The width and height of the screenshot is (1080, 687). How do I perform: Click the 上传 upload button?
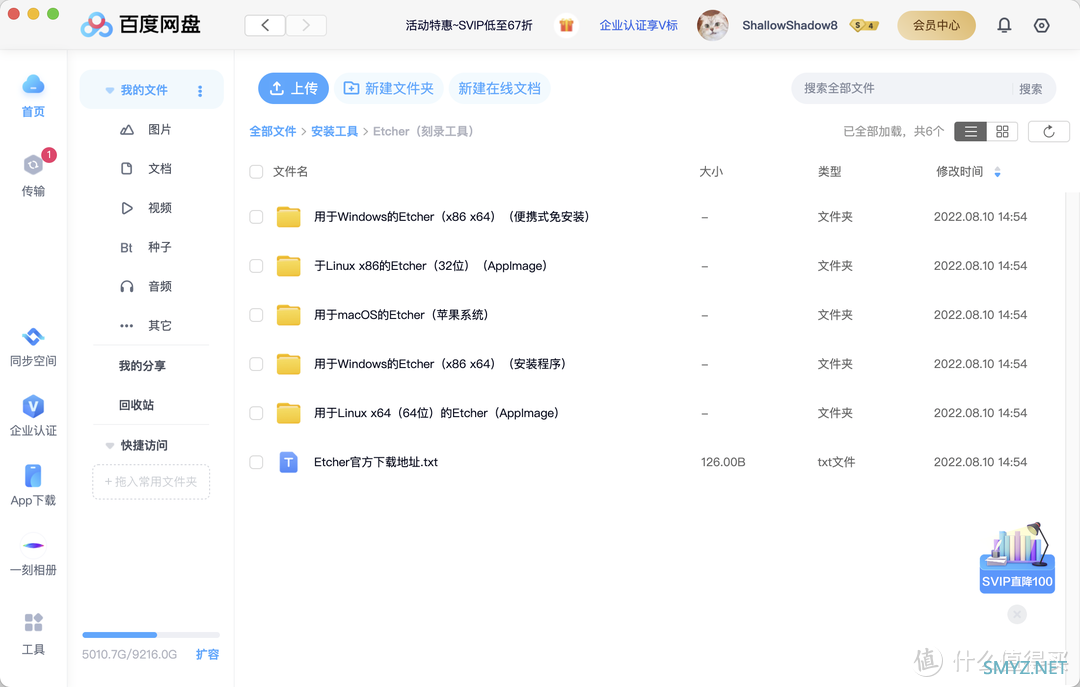coord(293,88)
